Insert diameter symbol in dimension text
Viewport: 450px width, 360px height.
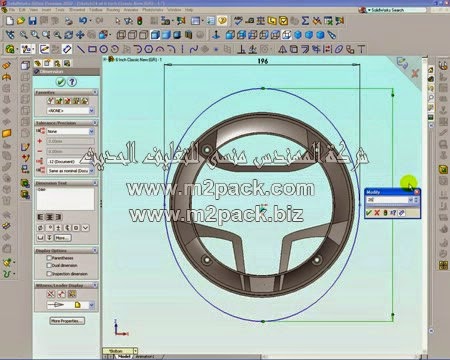tap(40, 228)
